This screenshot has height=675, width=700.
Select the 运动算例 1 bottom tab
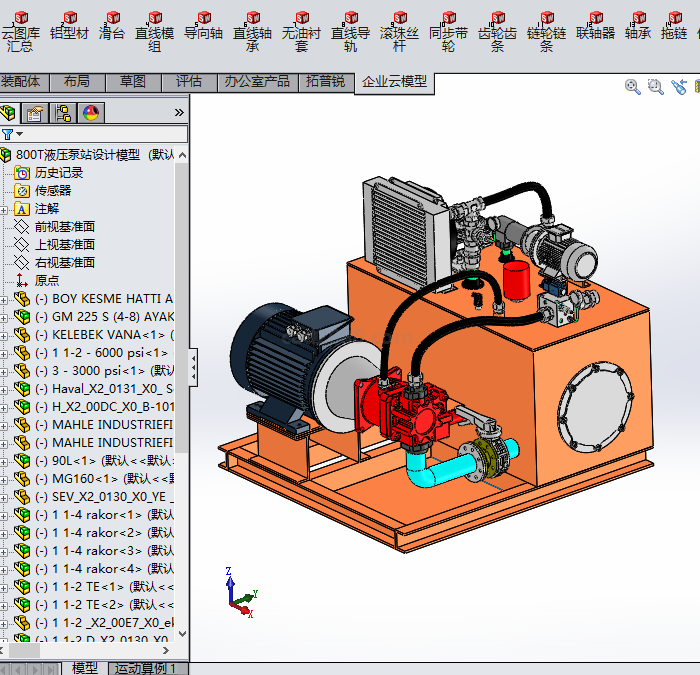145,668
